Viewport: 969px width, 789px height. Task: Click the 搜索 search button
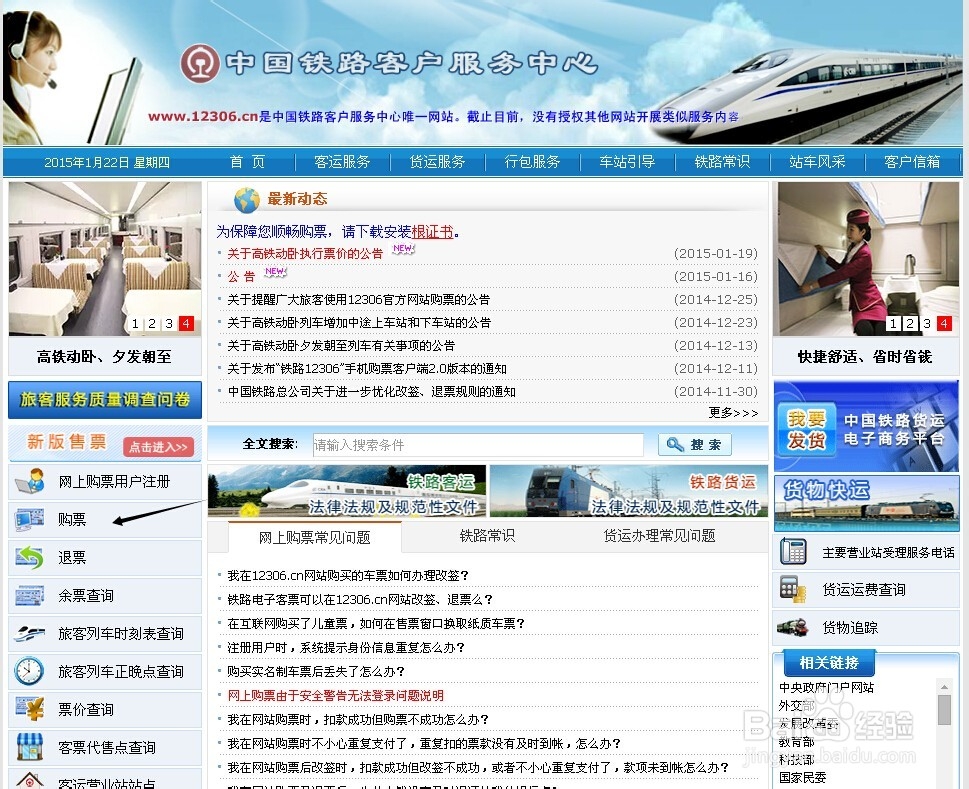[x=695, y=445]
